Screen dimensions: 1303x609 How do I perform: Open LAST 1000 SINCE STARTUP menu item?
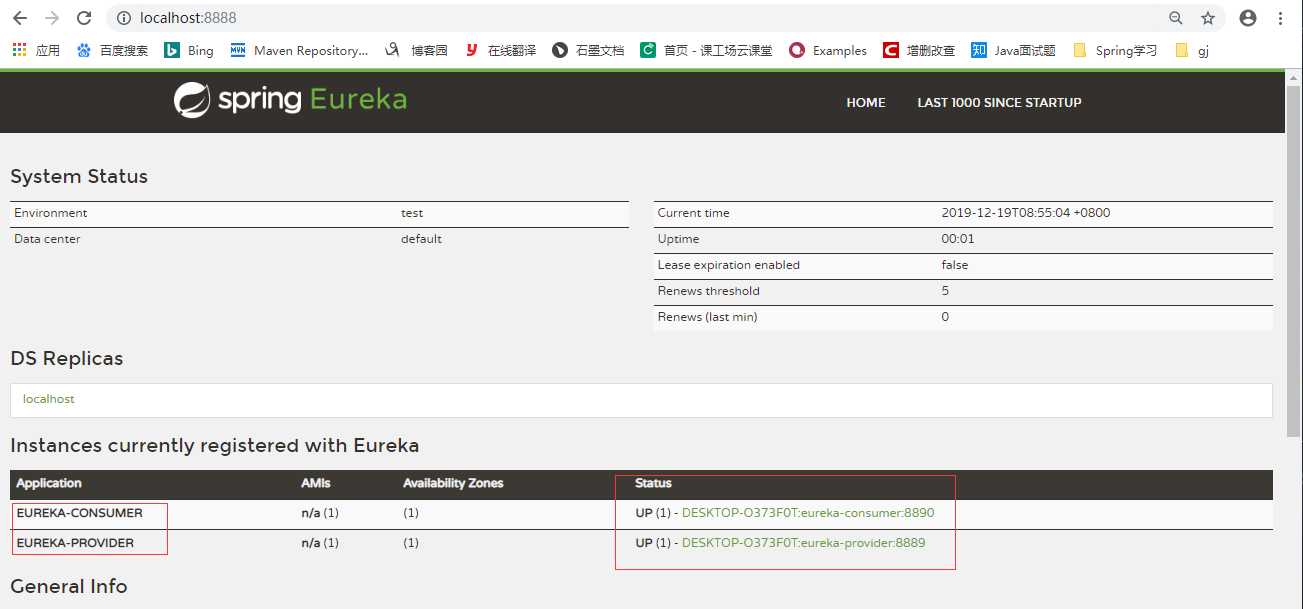tap(999, 102)
